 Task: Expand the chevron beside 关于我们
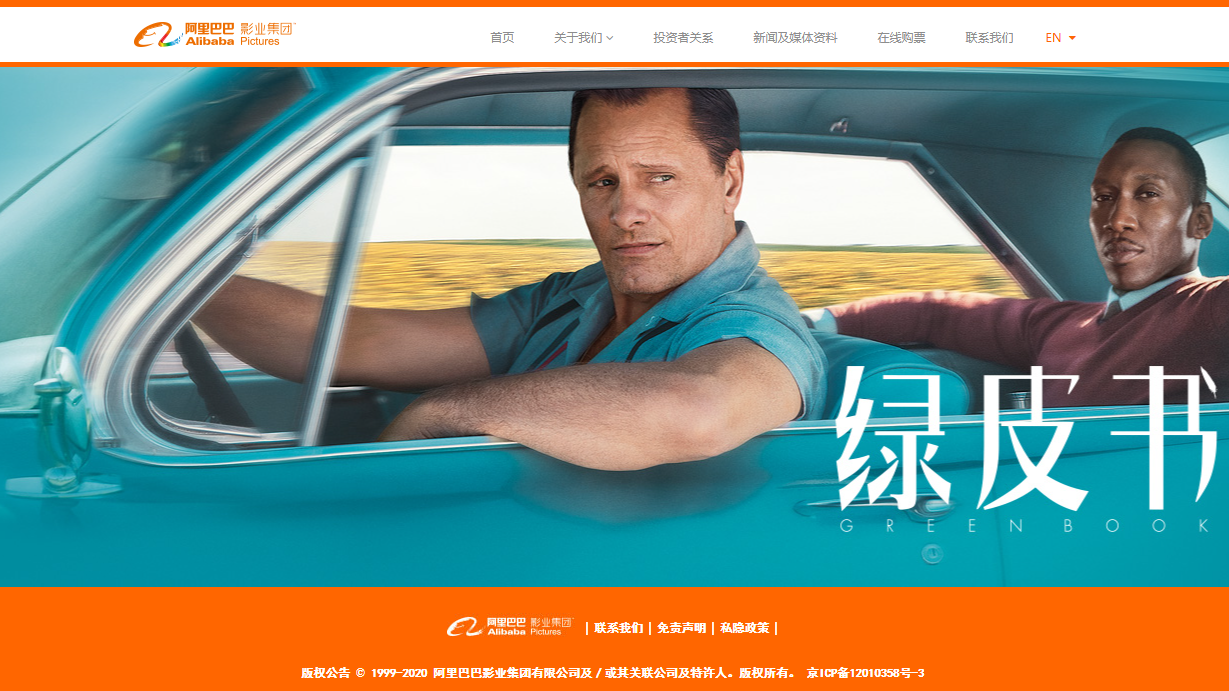pyautogui.click(x=610, y=38)
